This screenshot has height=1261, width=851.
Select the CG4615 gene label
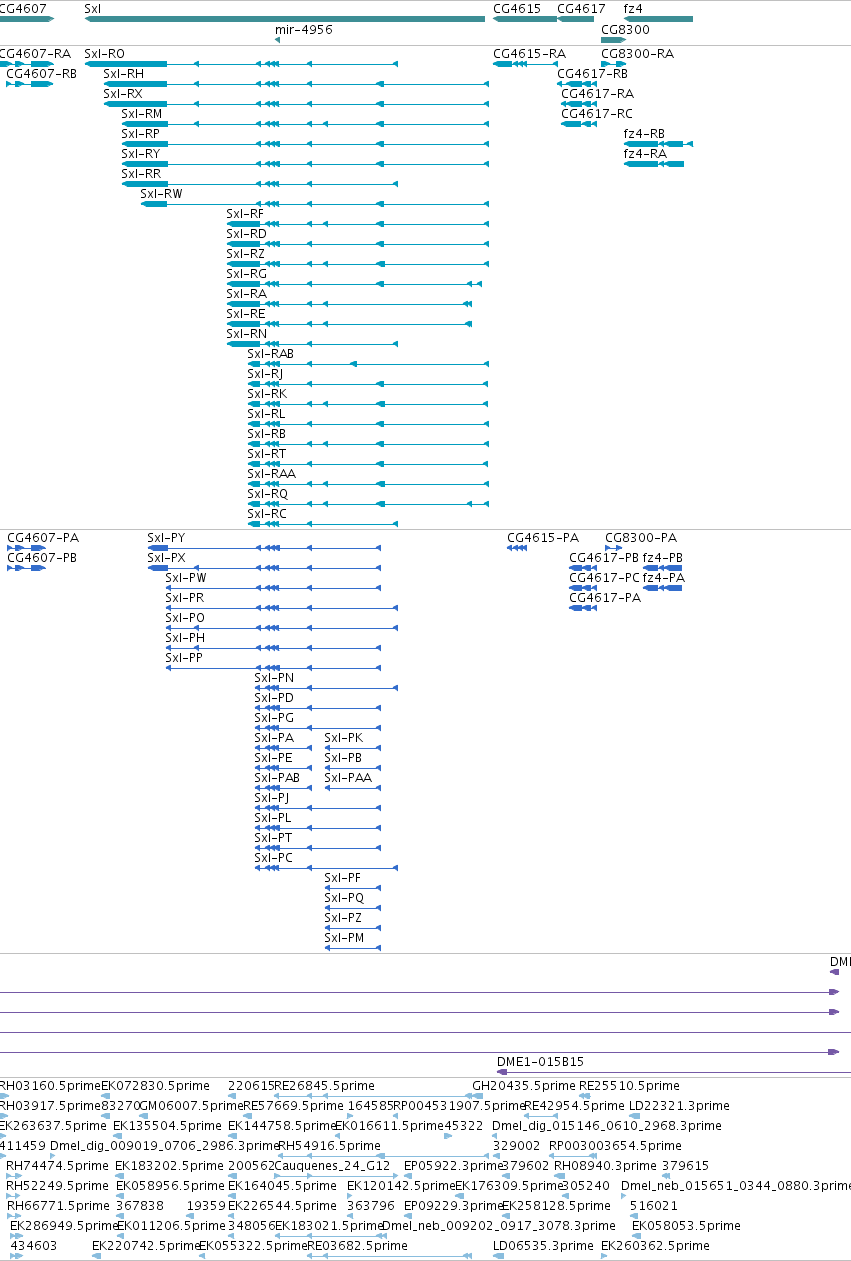[517, 8]
